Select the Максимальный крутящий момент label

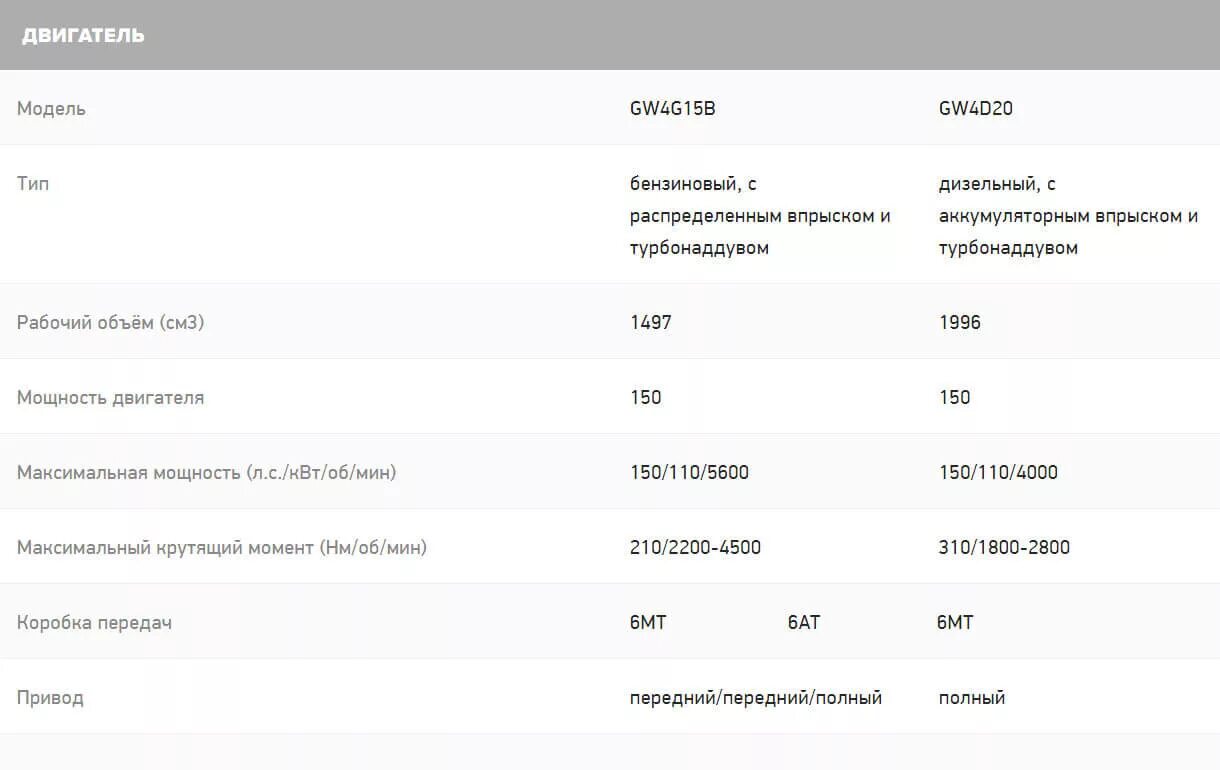222,548
